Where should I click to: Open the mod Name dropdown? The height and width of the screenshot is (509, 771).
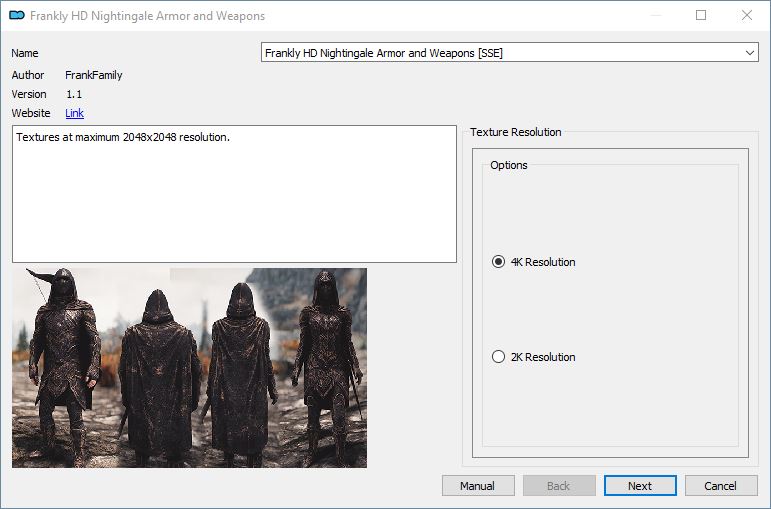(509, 53)
